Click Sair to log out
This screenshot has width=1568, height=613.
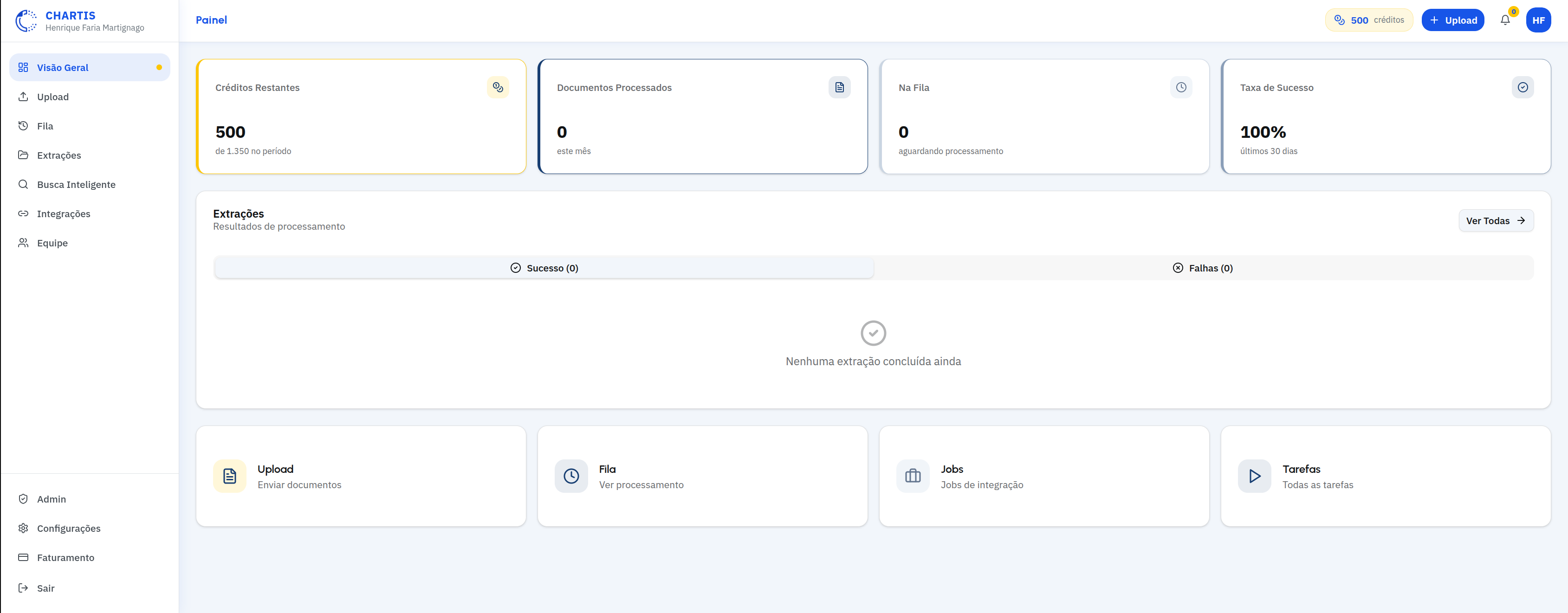[x=45, y=588]
